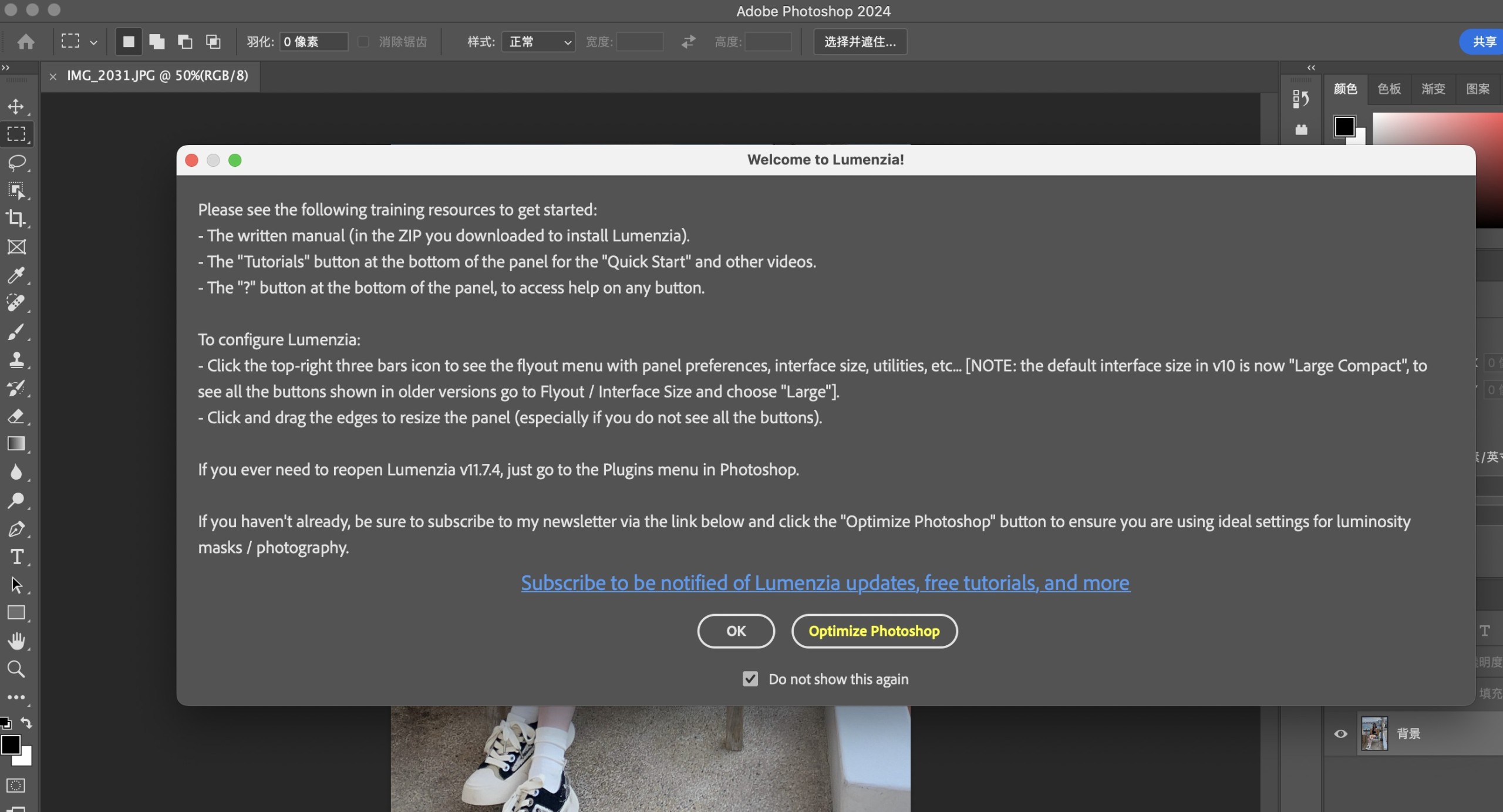1503x812 pixels.
Task: Select the Zoom tool
Action: [x=16, y=669]
